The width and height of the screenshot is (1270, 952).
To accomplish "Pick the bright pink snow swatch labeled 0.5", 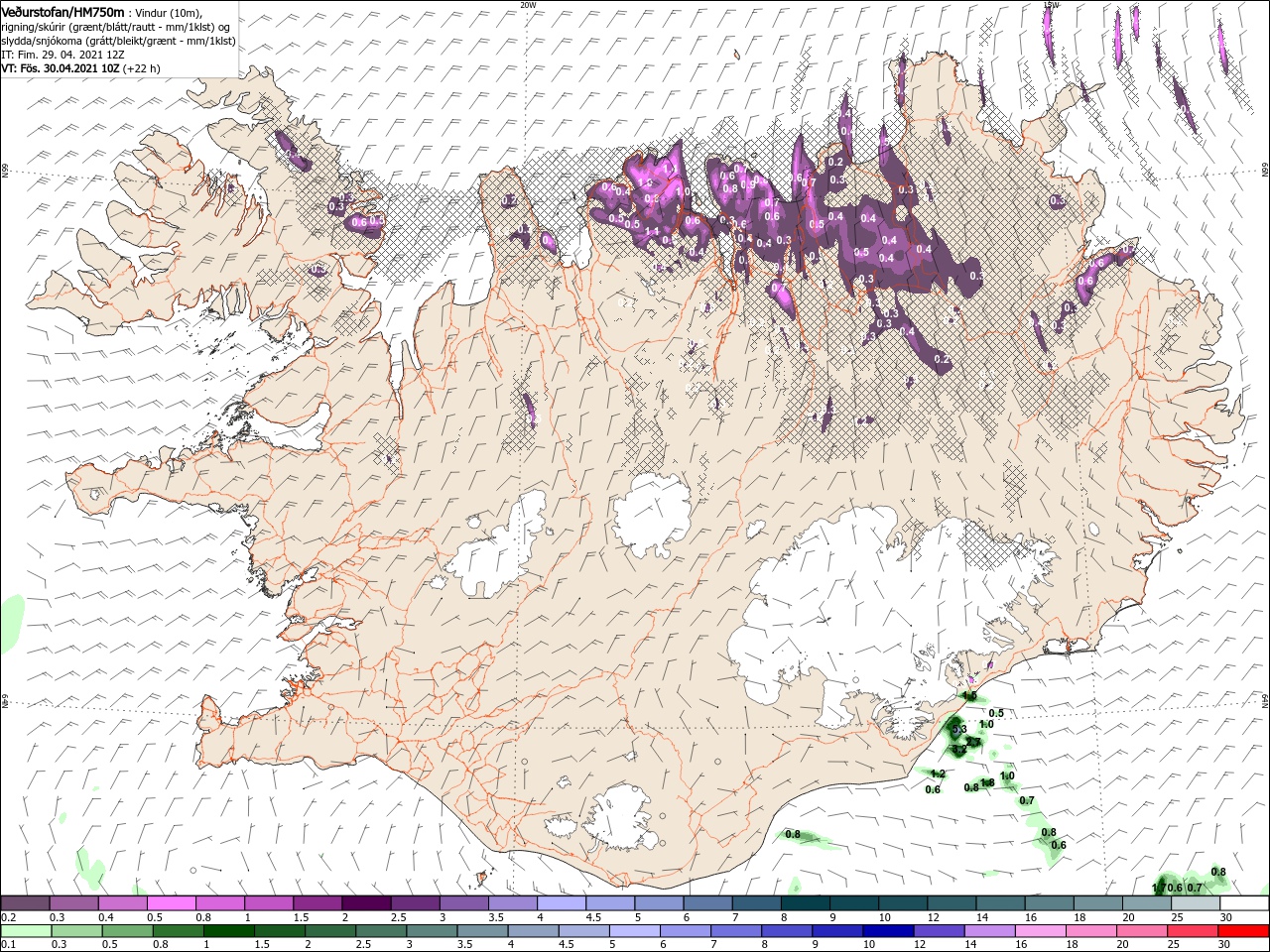I will pyautogui.click(x=171, y=903).
